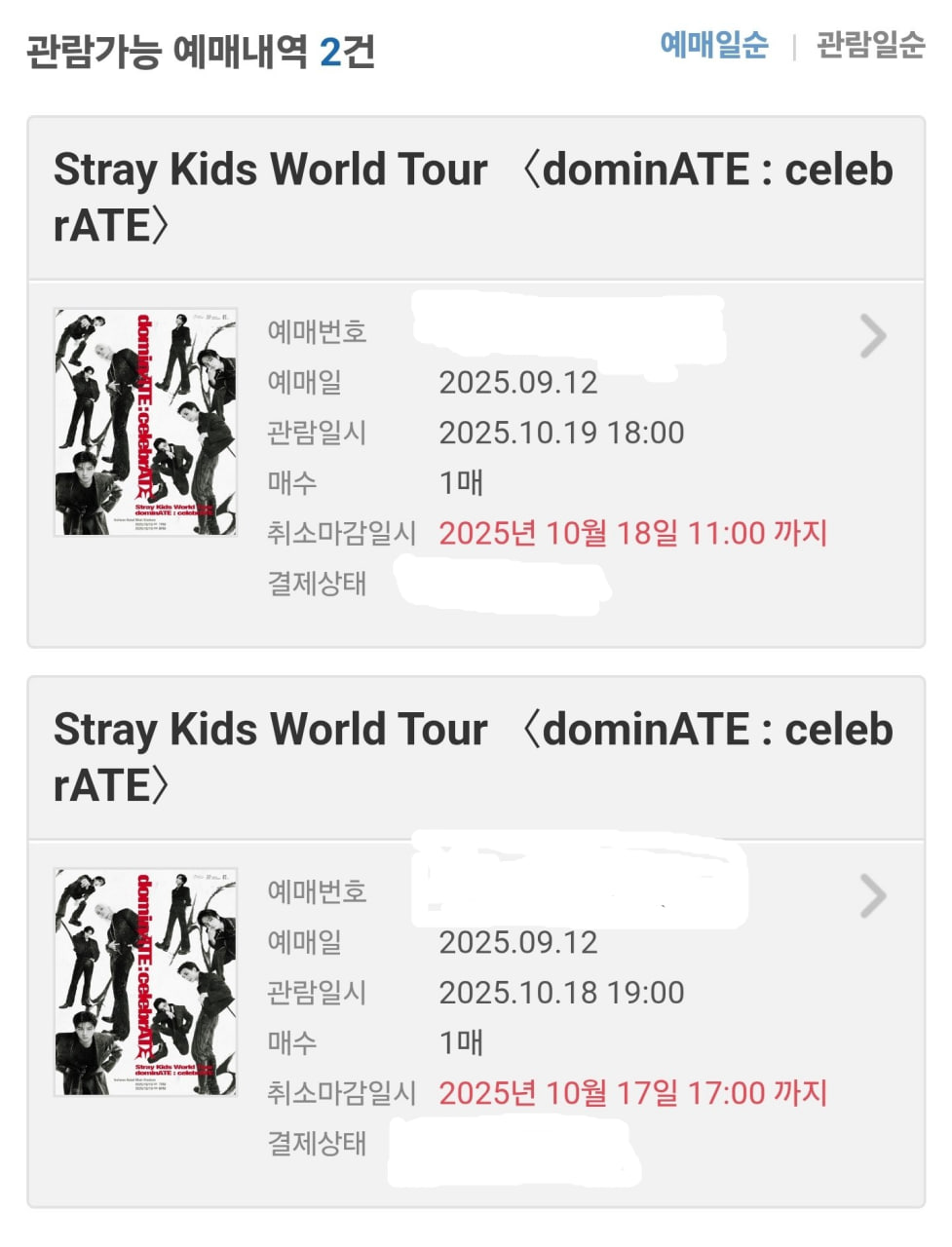The image size is (952, 1247).
Task: Select show time 2025.10.18 19:00
Action: tap(561, 993)
